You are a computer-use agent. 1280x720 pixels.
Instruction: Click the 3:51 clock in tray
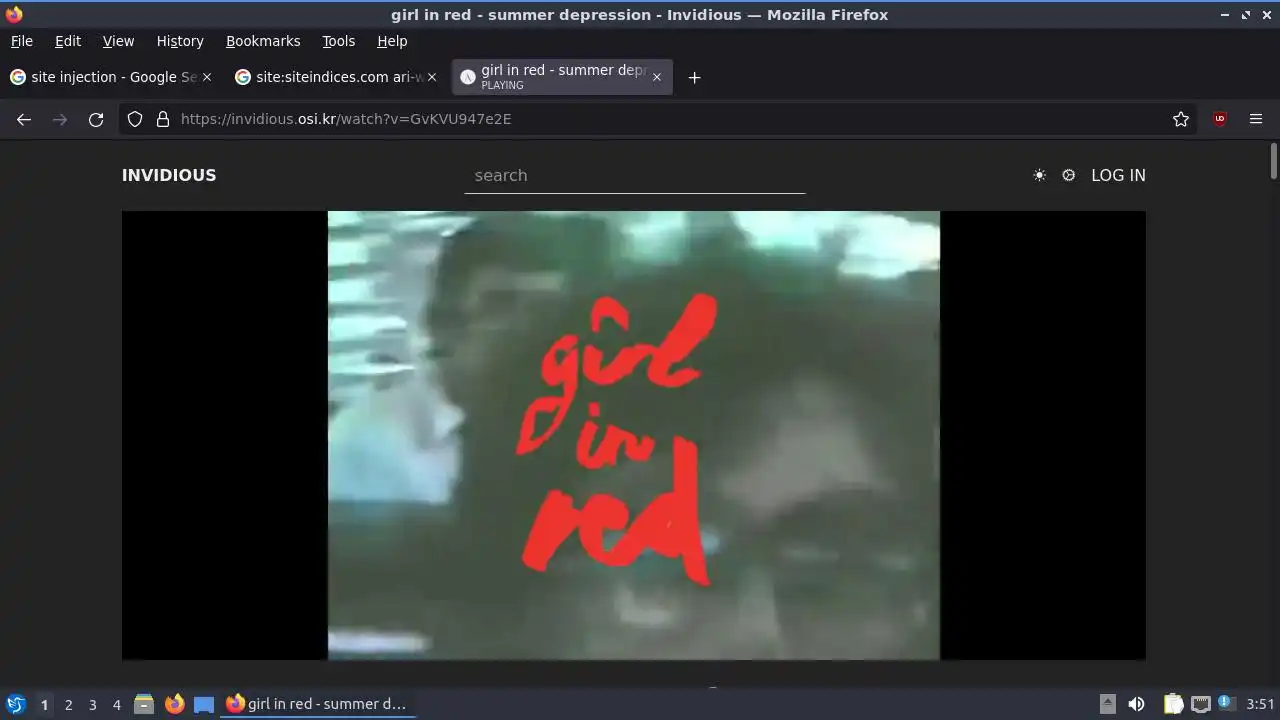click(1260, 704)
